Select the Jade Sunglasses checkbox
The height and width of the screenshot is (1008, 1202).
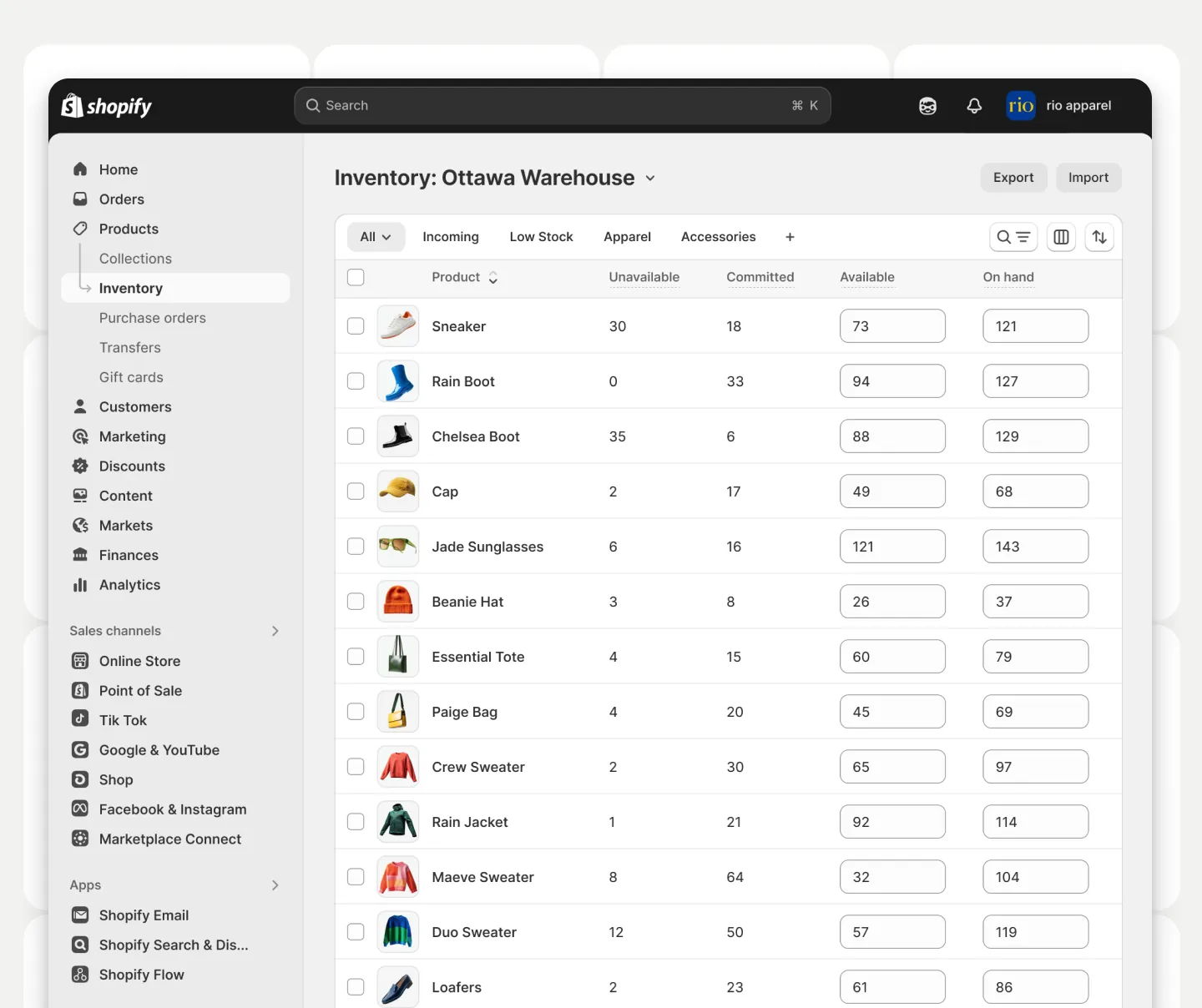(356, 547)
